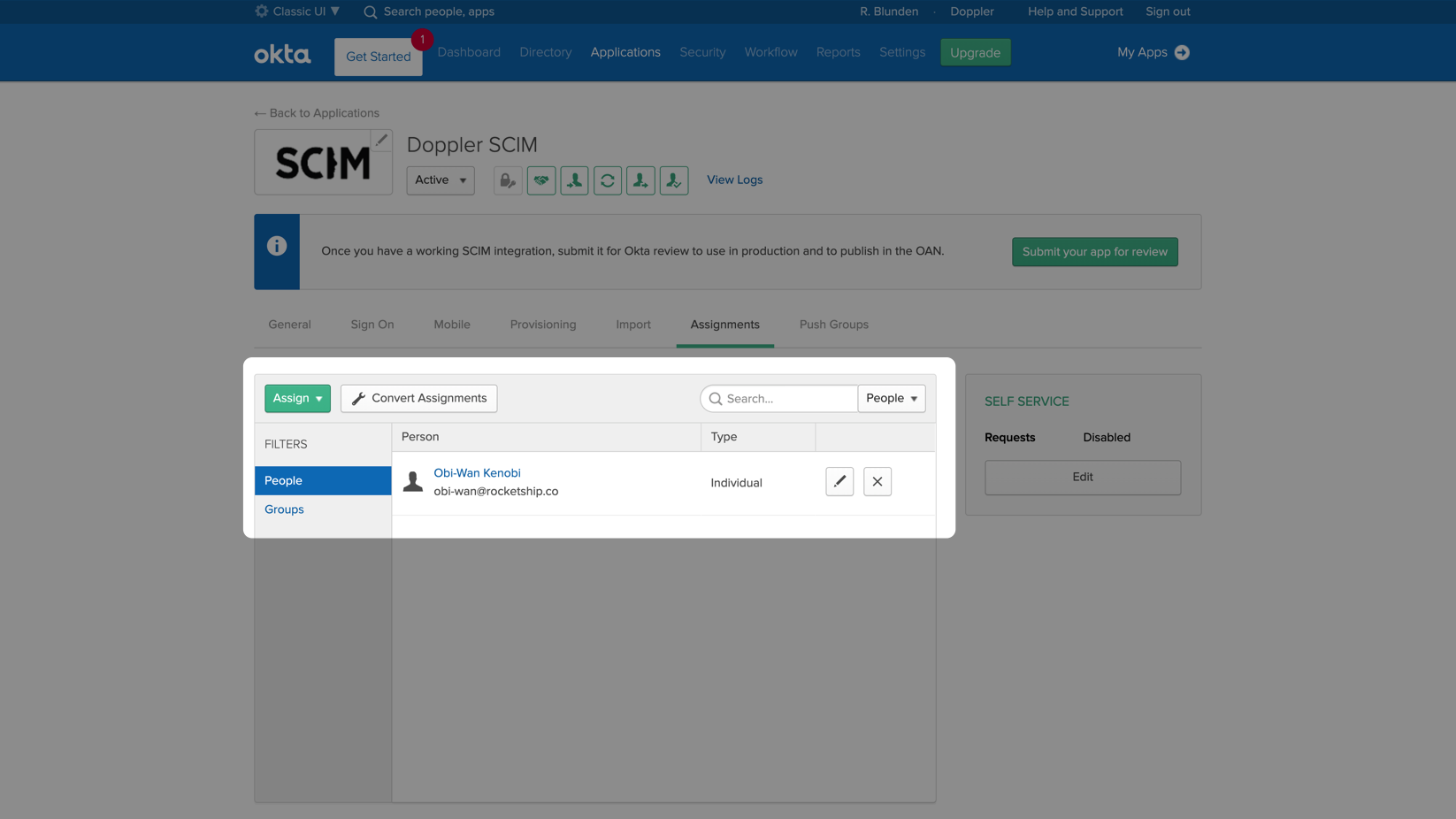1456x819 pixels.
Task: Select the People filter
Action: 323,481
